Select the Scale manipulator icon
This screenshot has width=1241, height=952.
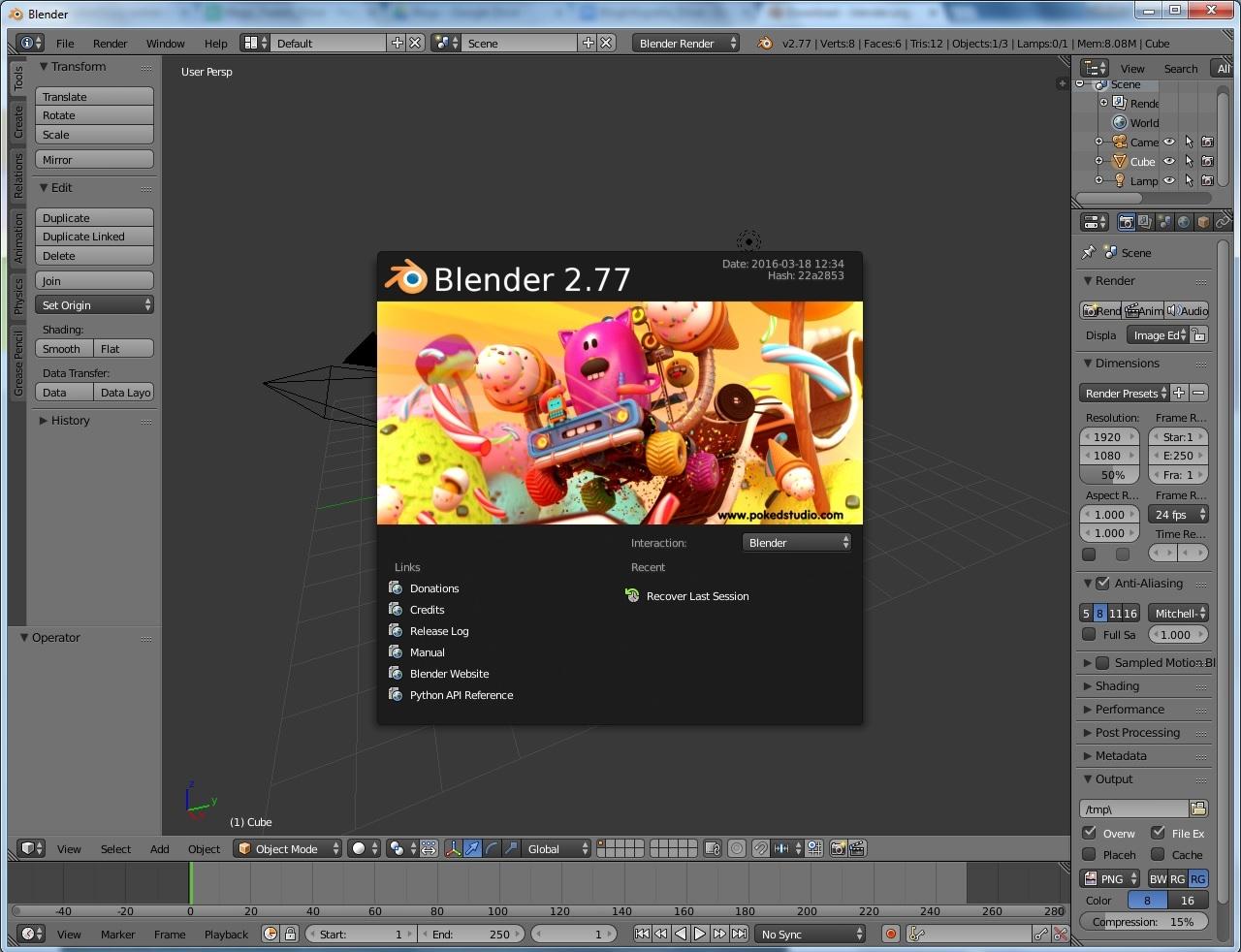[x=511, y=848]
